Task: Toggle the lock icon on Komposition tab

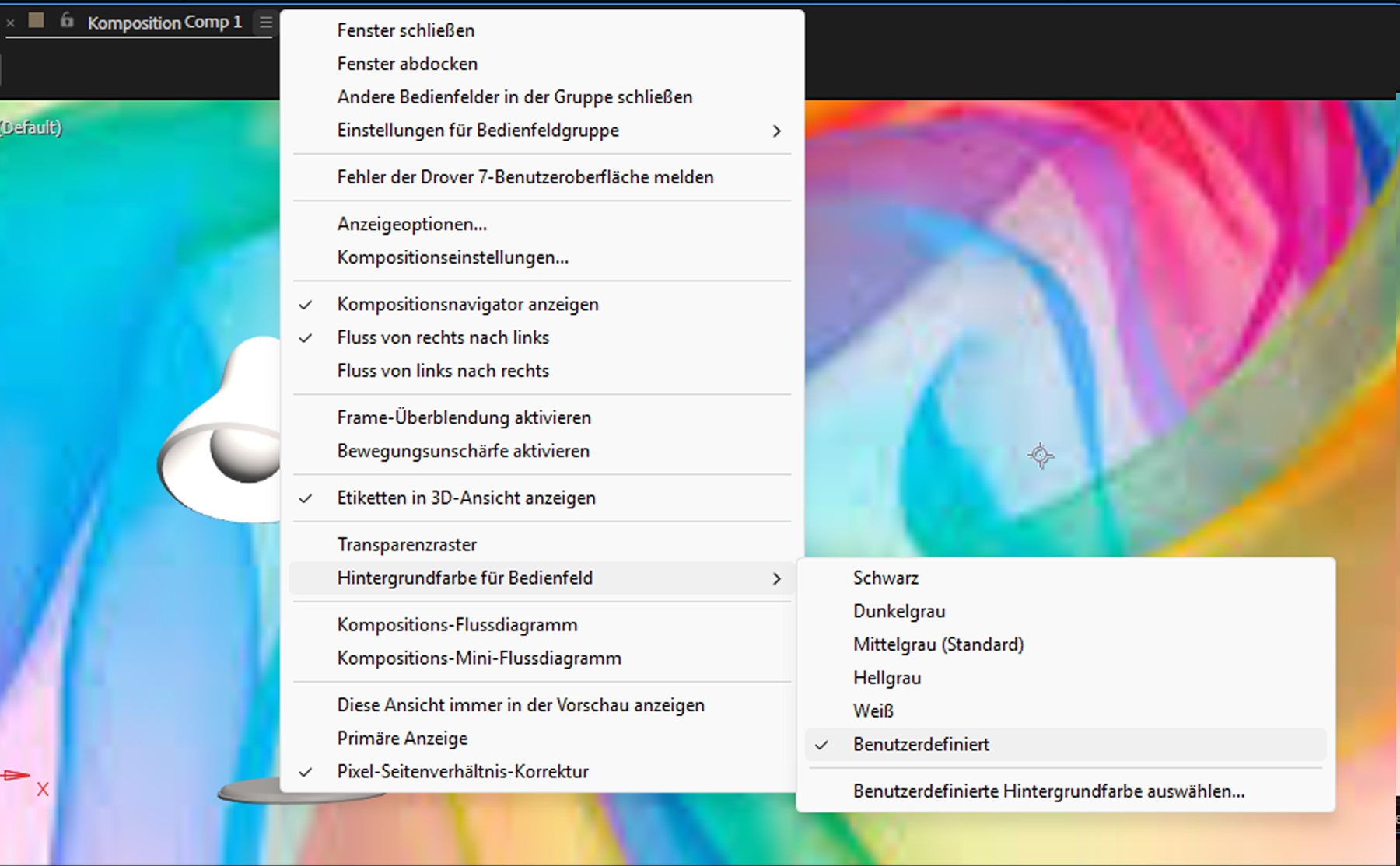Action: coord(67,21)
